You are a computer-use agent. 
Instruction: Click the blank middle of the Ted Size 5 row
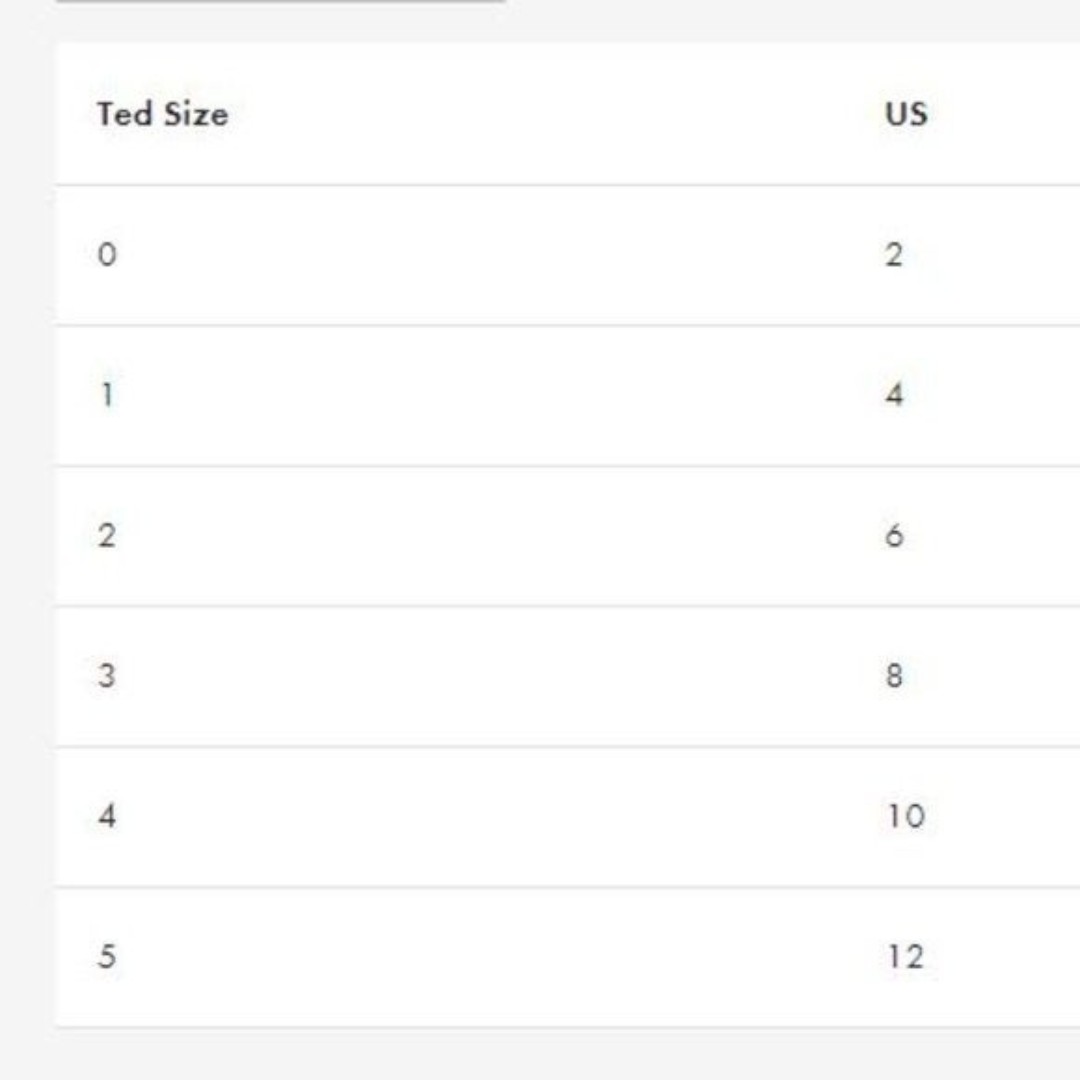[x=496, y=957]
